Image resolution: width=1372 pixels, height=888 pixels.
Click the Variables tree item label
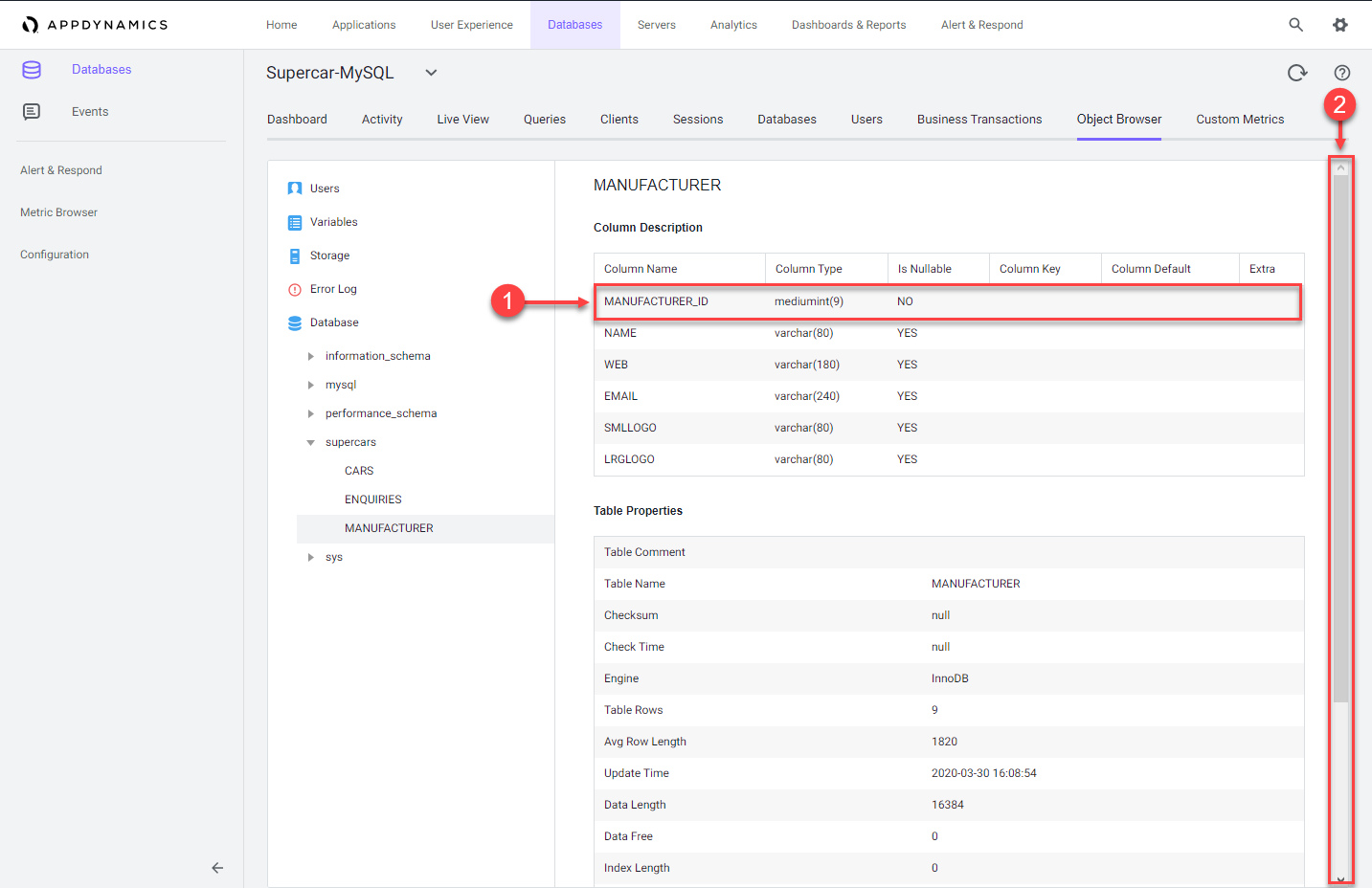pos(334,222)
